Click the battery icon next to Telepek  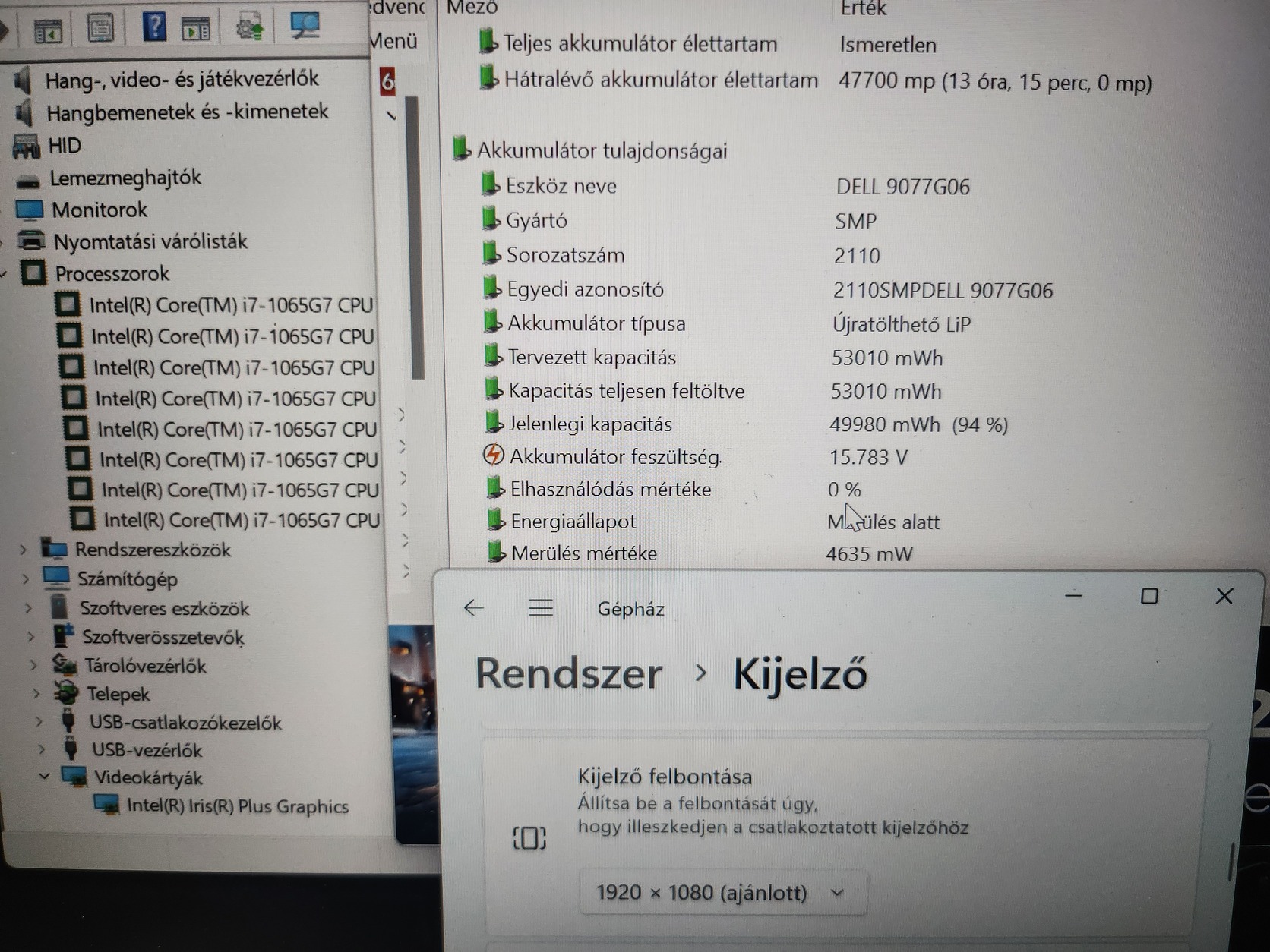(67, 693)
